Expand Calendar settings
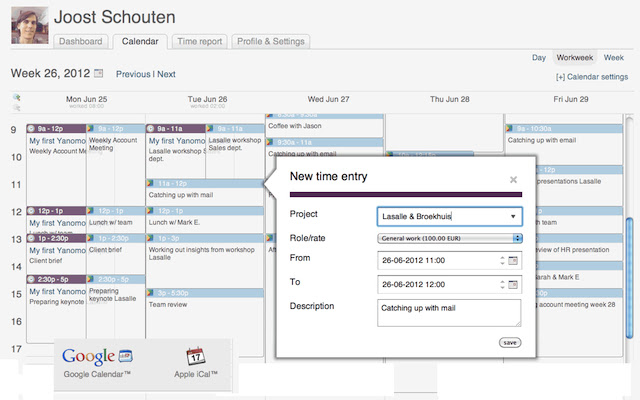This screenshot has height=400, width=640. (x=593, y=77)
